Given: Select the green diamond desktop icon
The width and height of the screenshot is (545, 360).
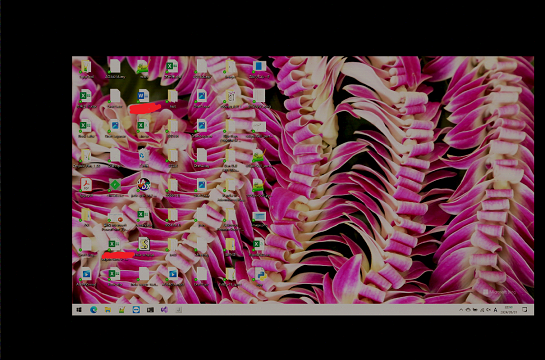Looking at the screenshot, I should (115, 185).
